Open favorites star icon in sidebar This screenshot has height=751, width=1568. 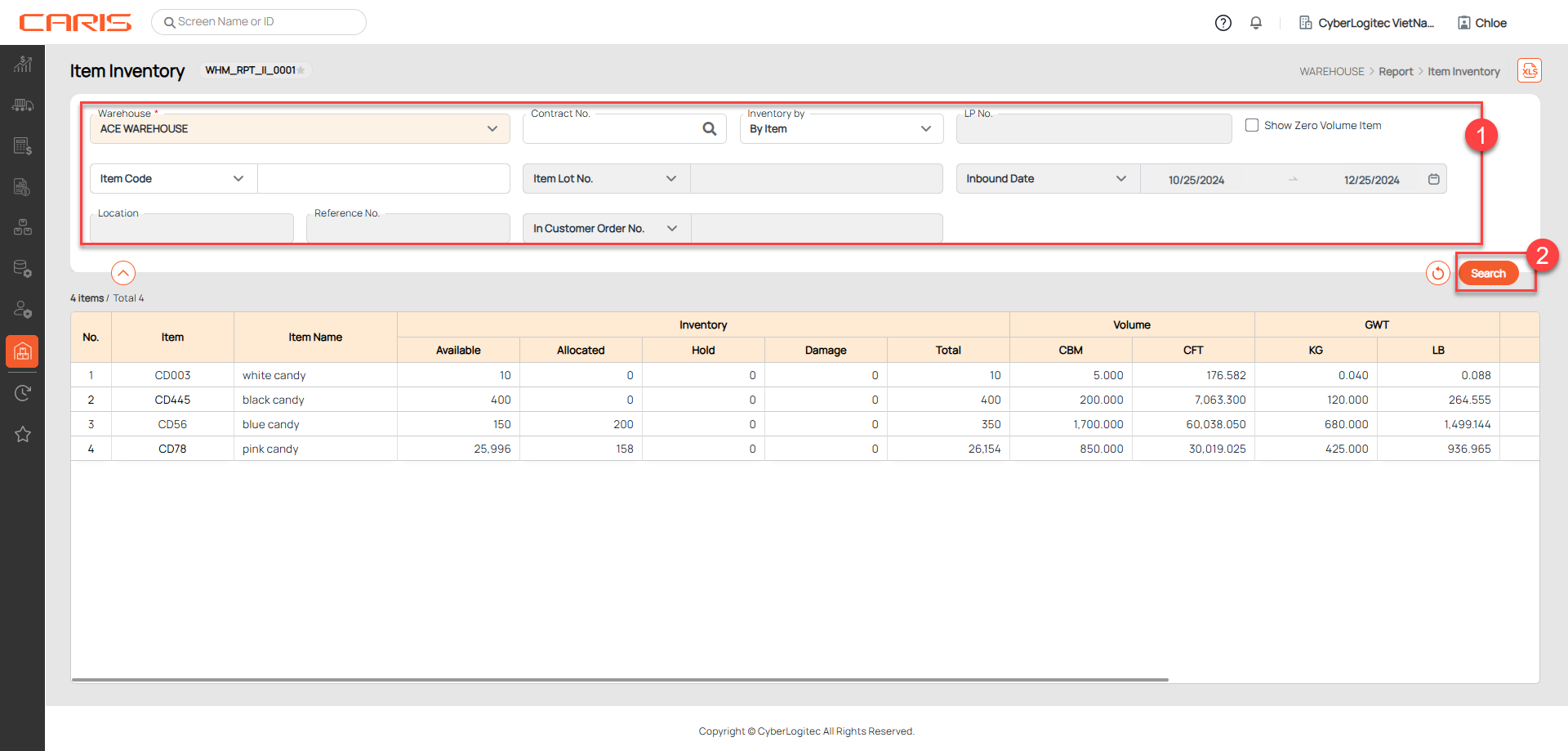(x=23, y=434)
